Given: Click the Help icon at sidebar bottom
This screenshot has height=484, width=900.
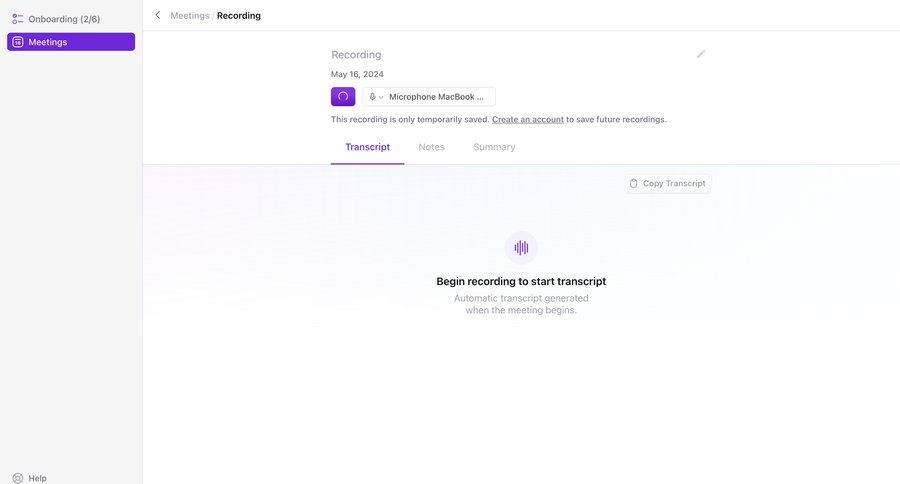Looking at the screenshot, I should pyautogui.click(x=17, y=478).
